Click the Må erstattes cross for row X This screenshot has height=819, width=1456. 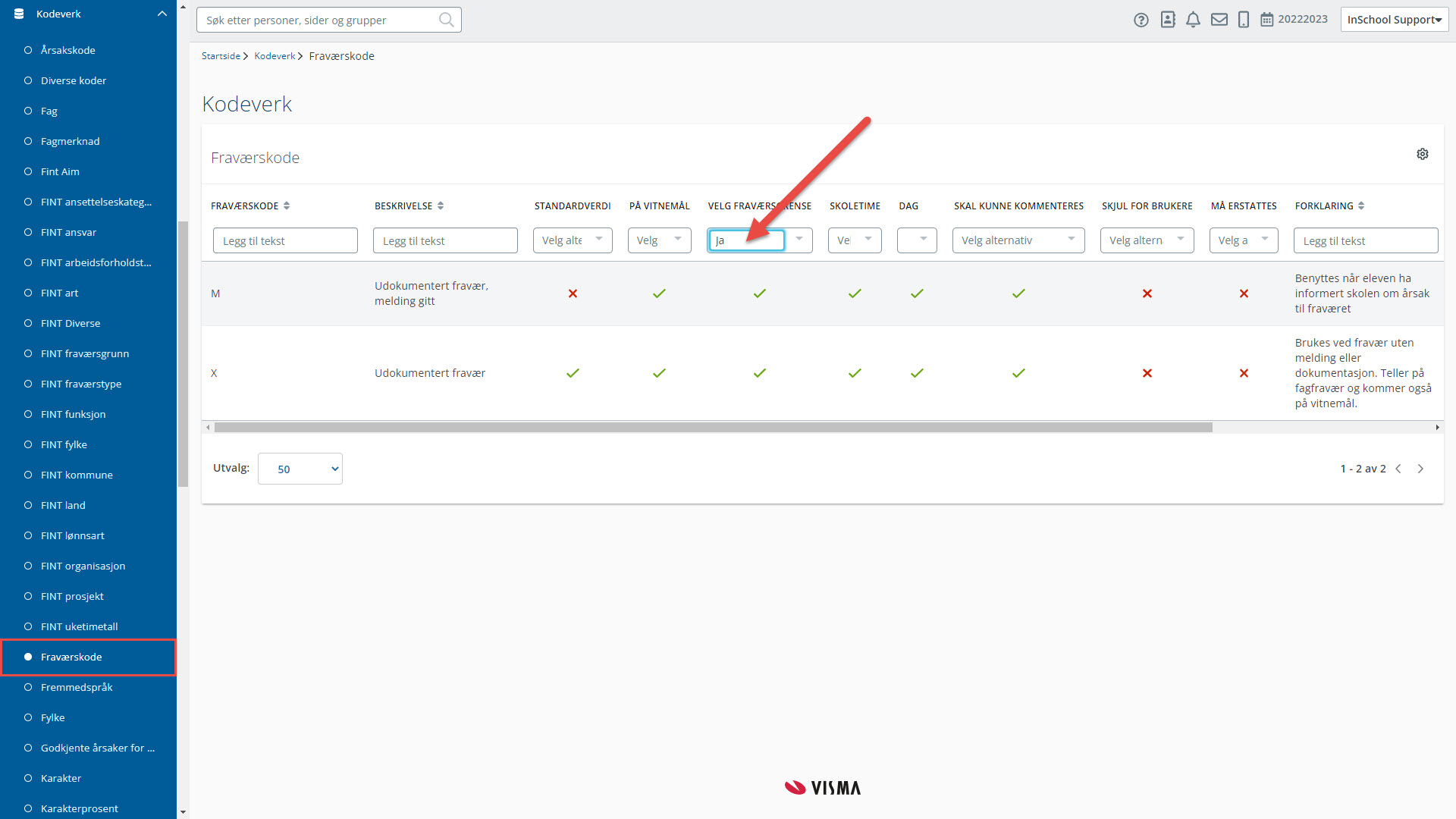point(1244,373)
